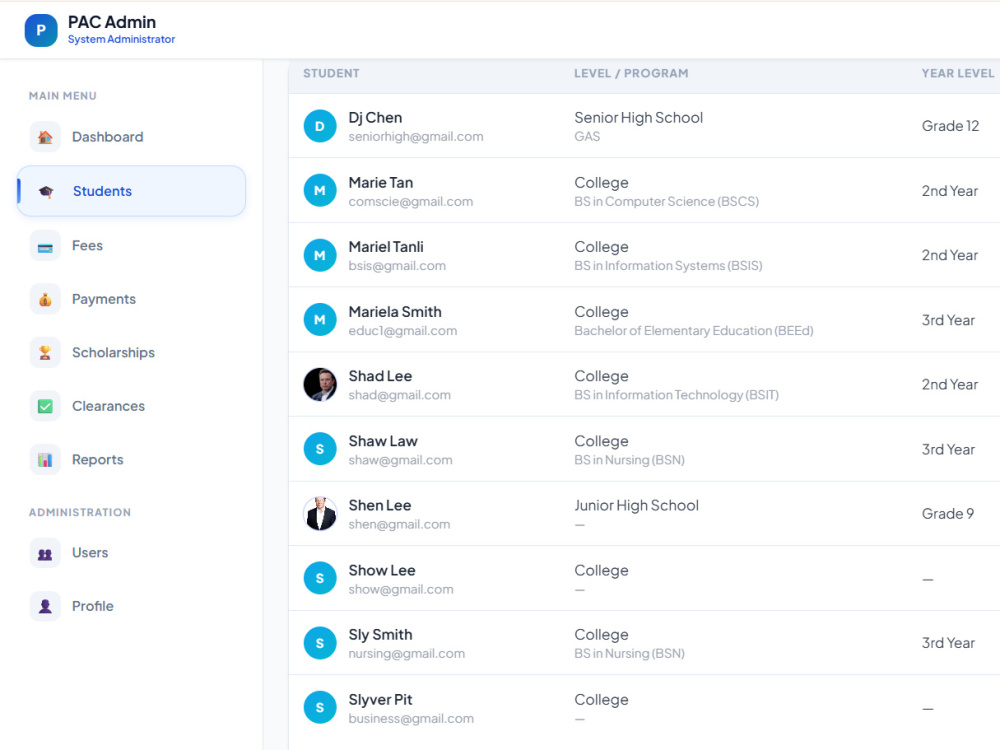Click BS in Computer Science (BSCS) program
The image size is (1000, 750).
666,202
